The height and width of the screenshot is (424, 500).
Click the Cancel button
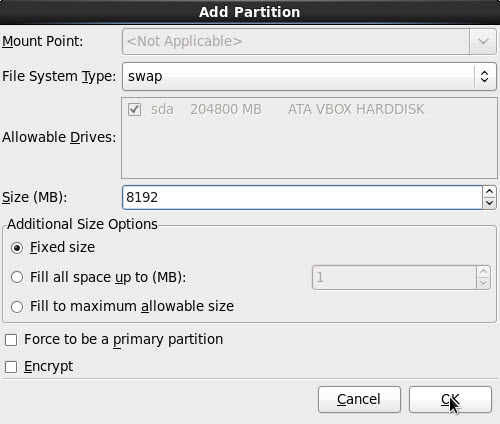(359, 399)
